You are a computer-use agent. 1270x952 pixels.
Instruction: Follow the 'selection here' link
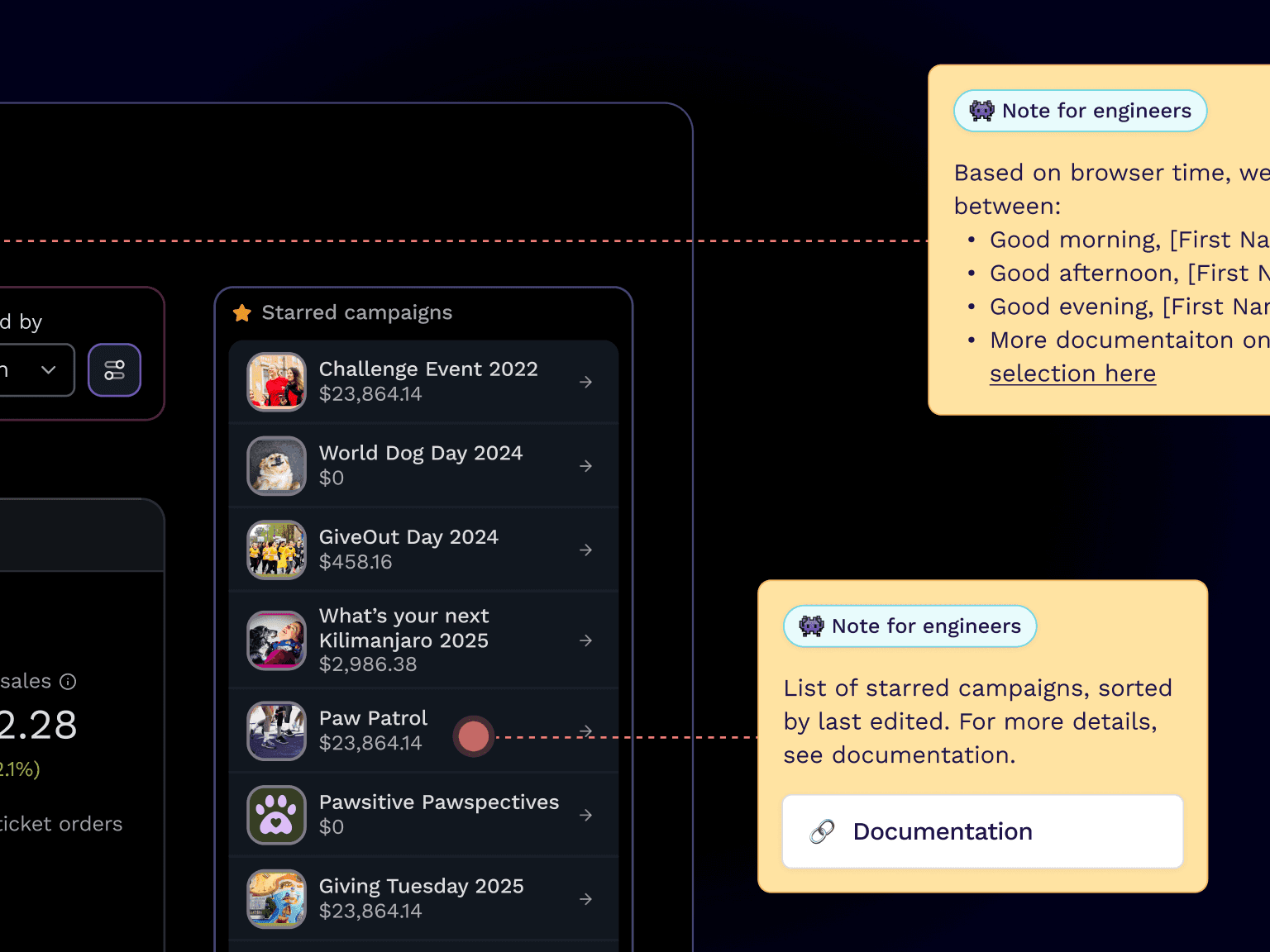coord(1072,374)
